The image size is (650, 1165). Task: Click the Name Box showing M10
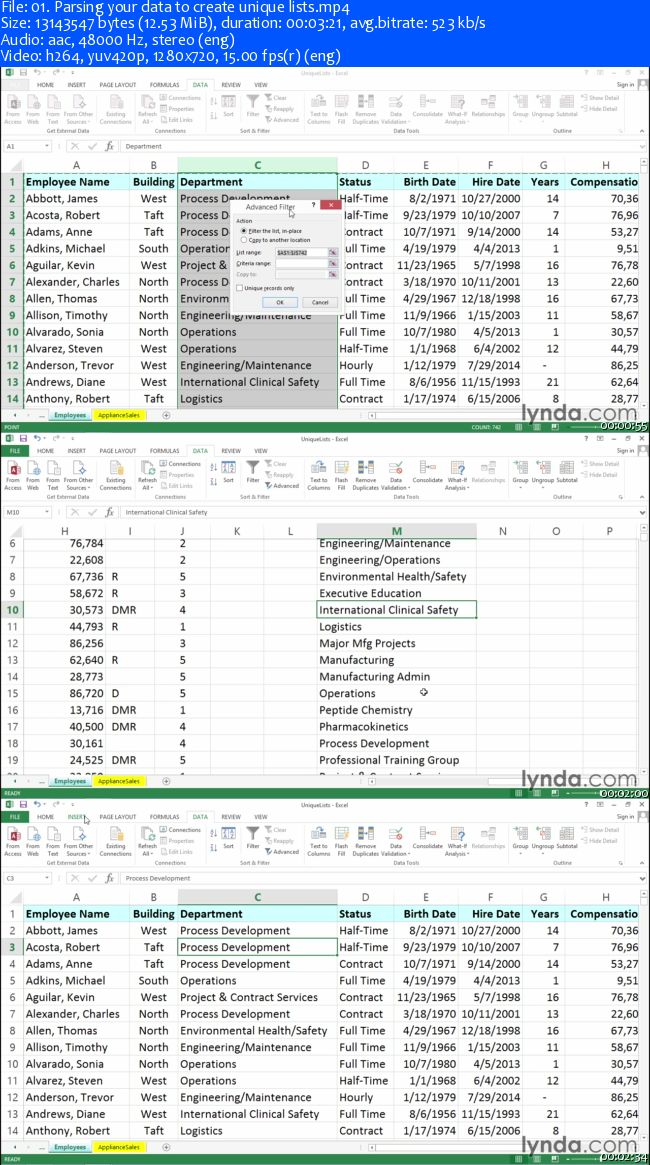click(x=23, y=513)
